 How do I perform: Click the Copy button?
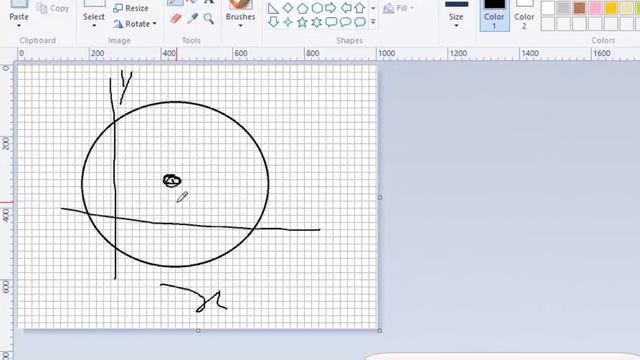pyautogui.click(x=53, y=8)
